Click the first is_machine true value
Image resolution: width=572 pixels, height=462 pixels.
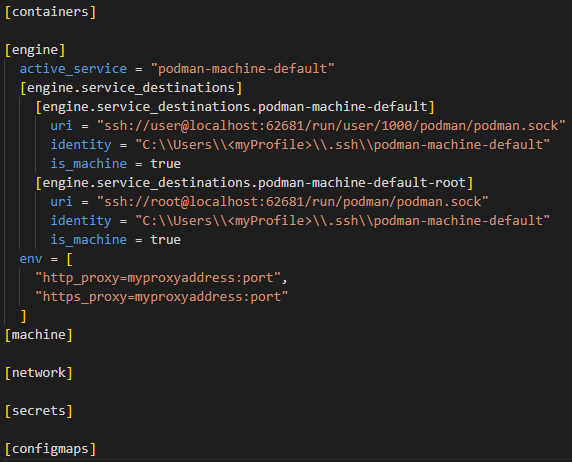pyautogui.click(x=166, y=163)
